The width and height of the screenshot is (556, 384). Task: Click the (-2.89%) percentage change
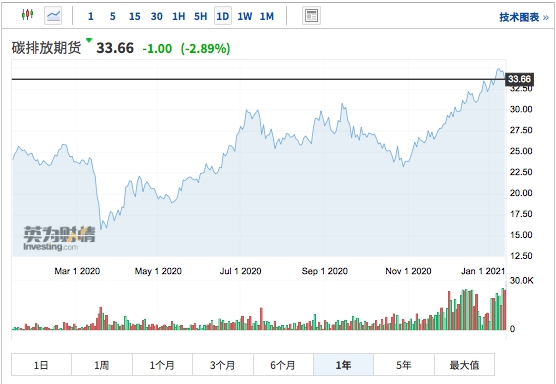point(205,49)
